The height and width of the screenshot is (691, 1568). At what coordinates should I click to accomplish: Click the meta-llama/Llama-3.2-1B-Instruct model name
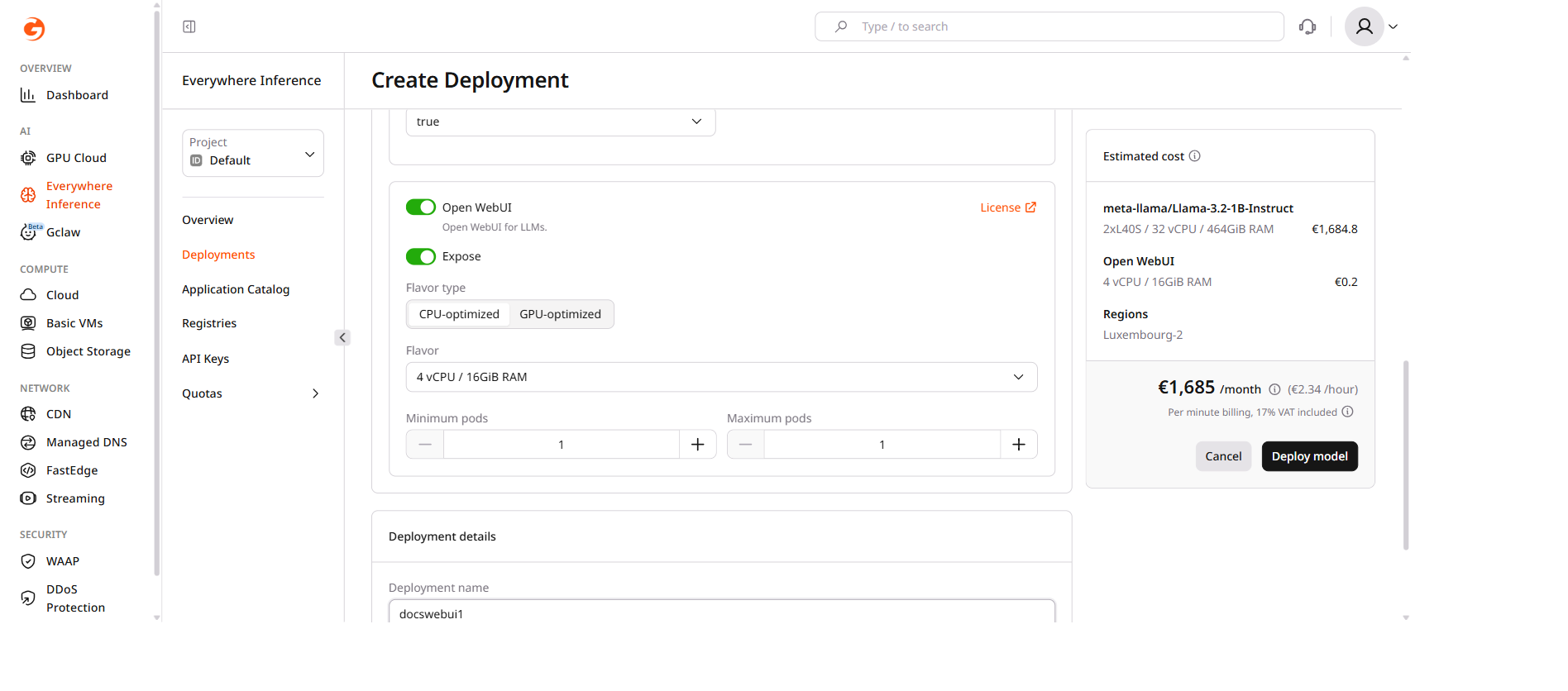pos(1198,208)
